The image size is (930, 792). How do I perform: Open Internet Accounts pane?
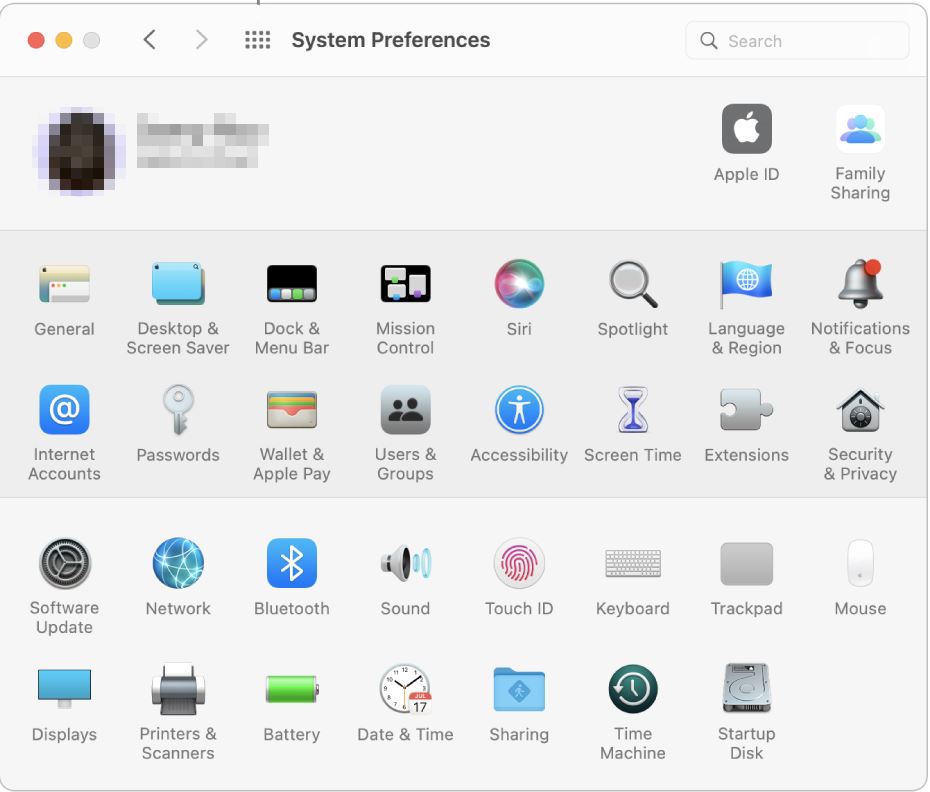[x=64, y=410]
